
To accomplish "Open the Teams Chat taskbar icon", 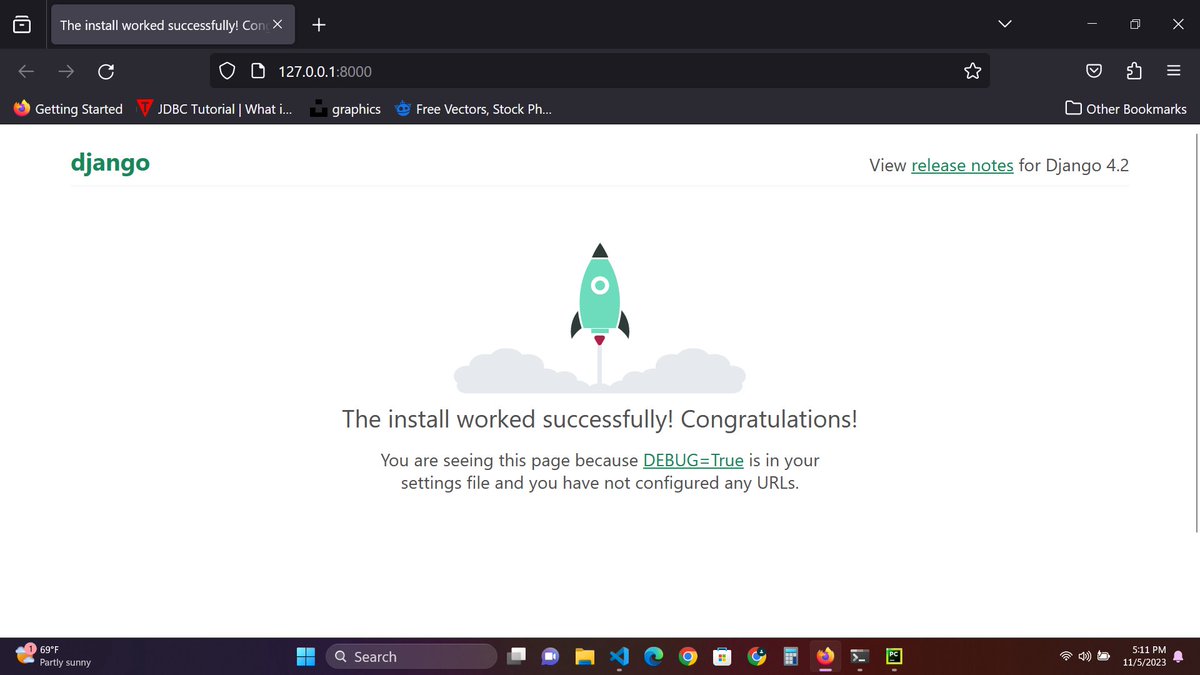I will [550, 657].
